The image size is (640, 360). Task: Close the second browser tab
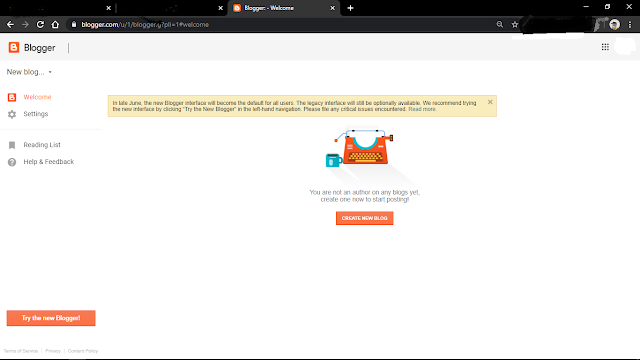pos(220,8)
